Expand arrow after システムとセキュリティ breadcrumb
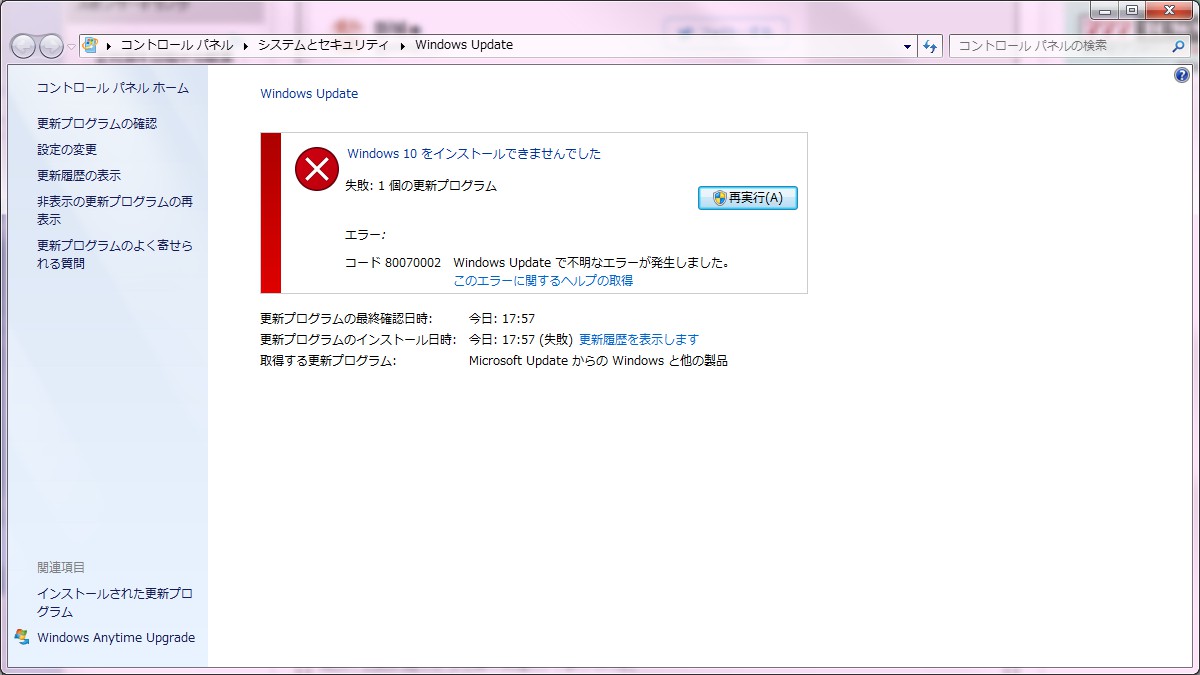Screen dimensions: 1200x675 [x=403, y=45]
